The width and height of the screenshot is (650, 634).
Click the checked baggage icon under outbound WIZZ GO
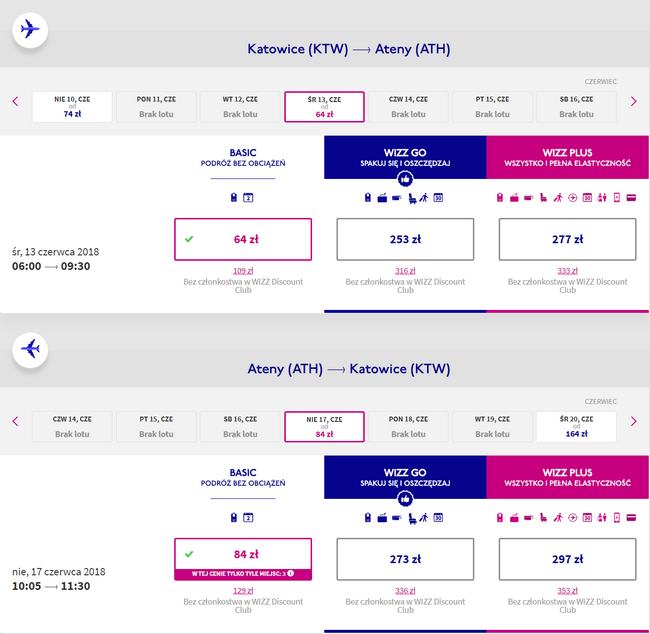[397, 198]
